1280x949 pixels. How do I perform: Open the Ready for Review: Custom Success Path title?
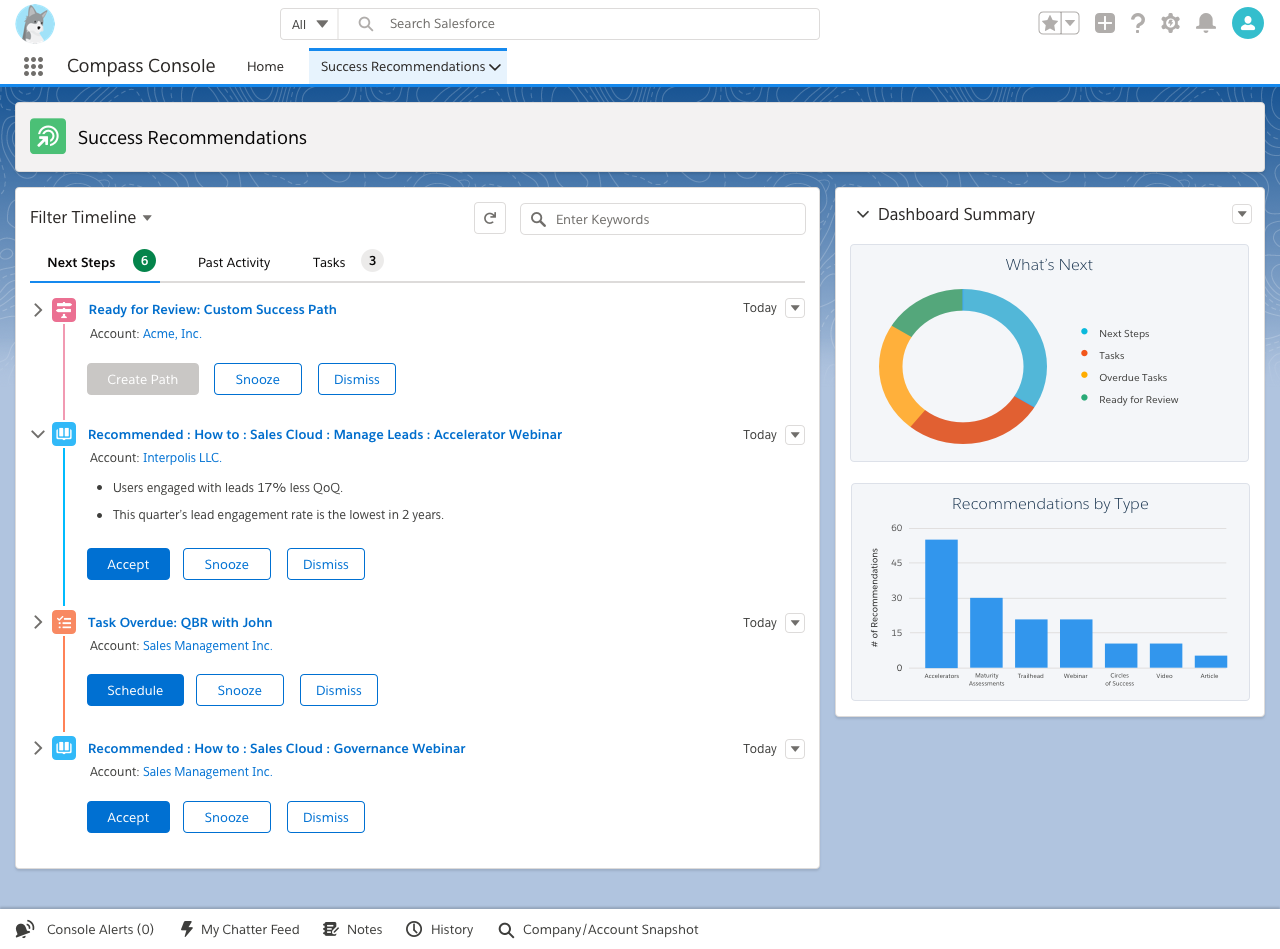[213, 310]
